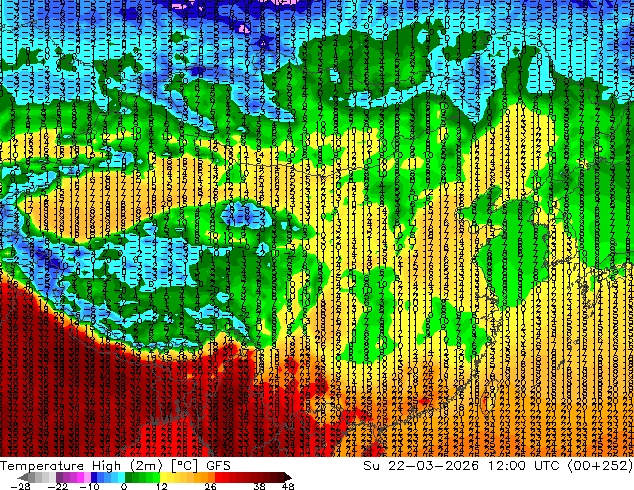Click the 'GFS' model label

(x=218, y=466)
